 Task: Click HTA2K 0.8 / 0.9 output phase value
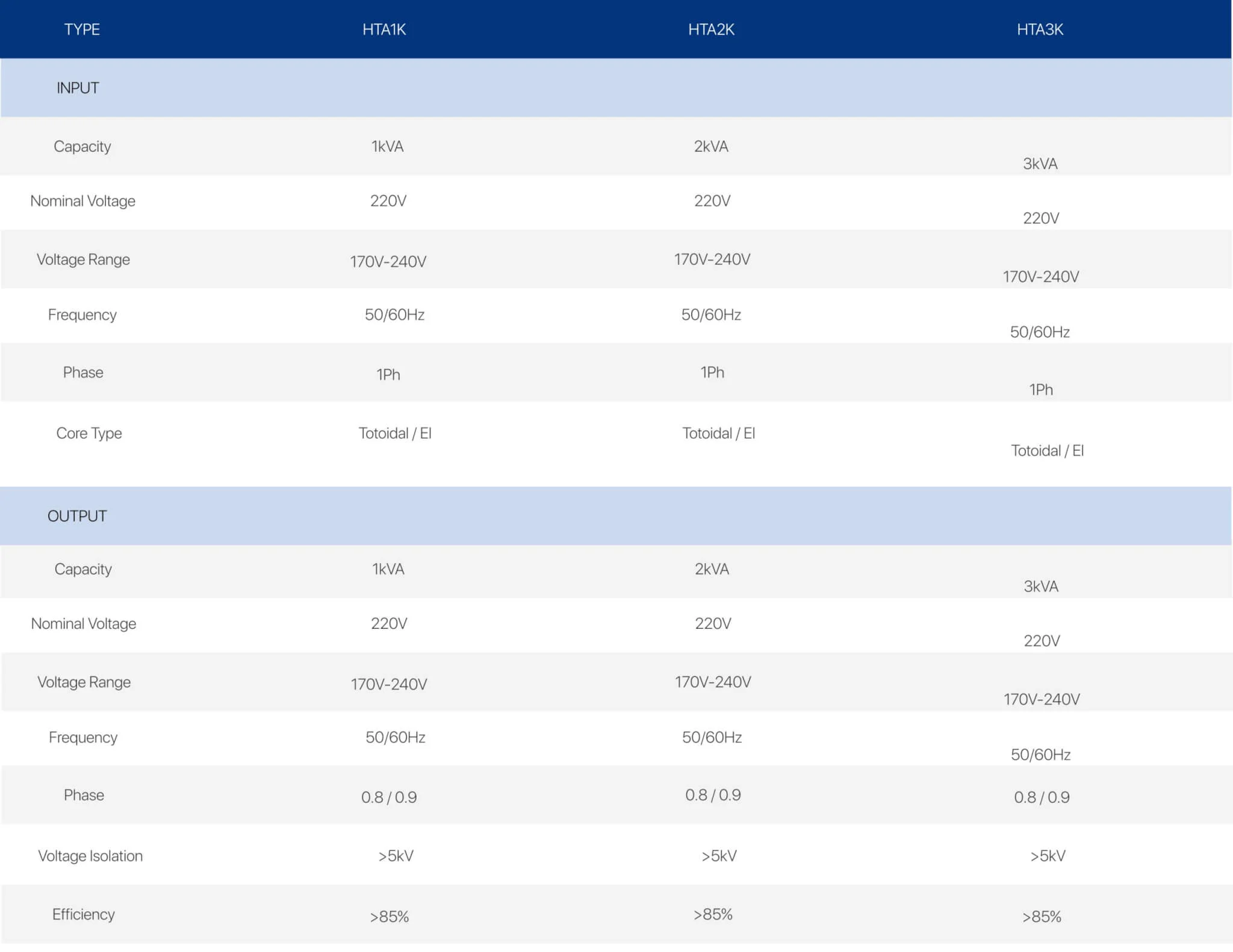pos(713,795)
